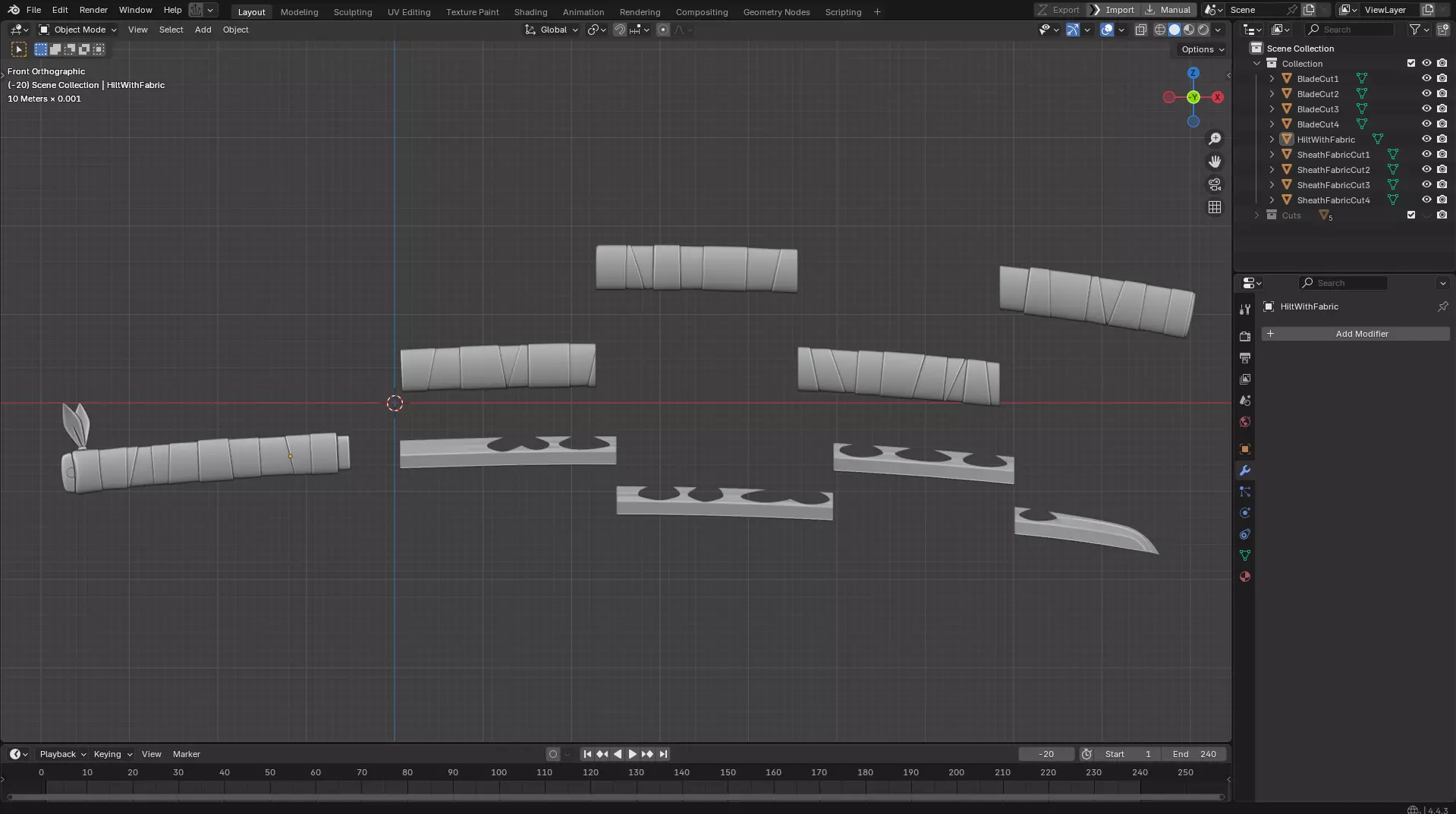Expand the Cuts collection

(1256, 215)
